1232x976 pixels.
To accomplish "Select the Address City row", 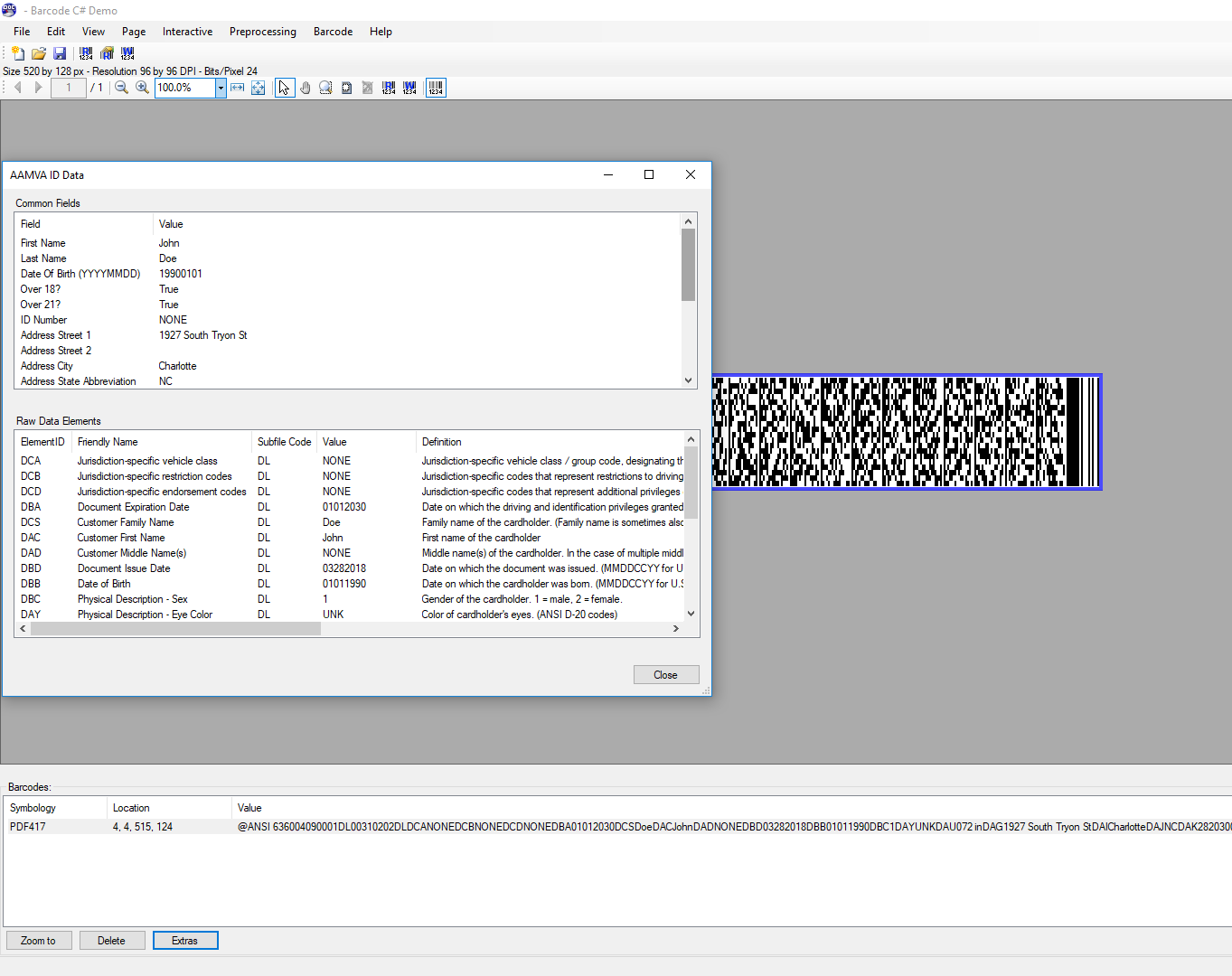I will point(348,366).
